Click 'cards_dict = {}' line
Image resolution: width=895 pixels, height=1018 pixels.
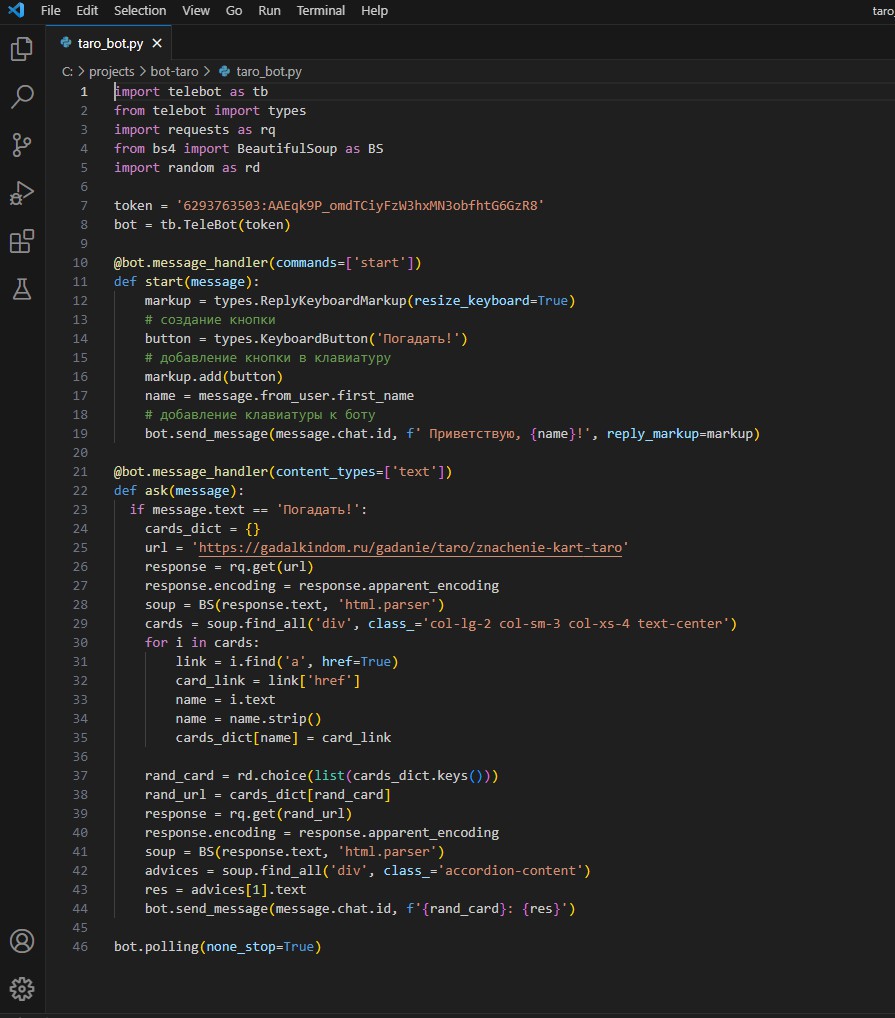(202, 528)
